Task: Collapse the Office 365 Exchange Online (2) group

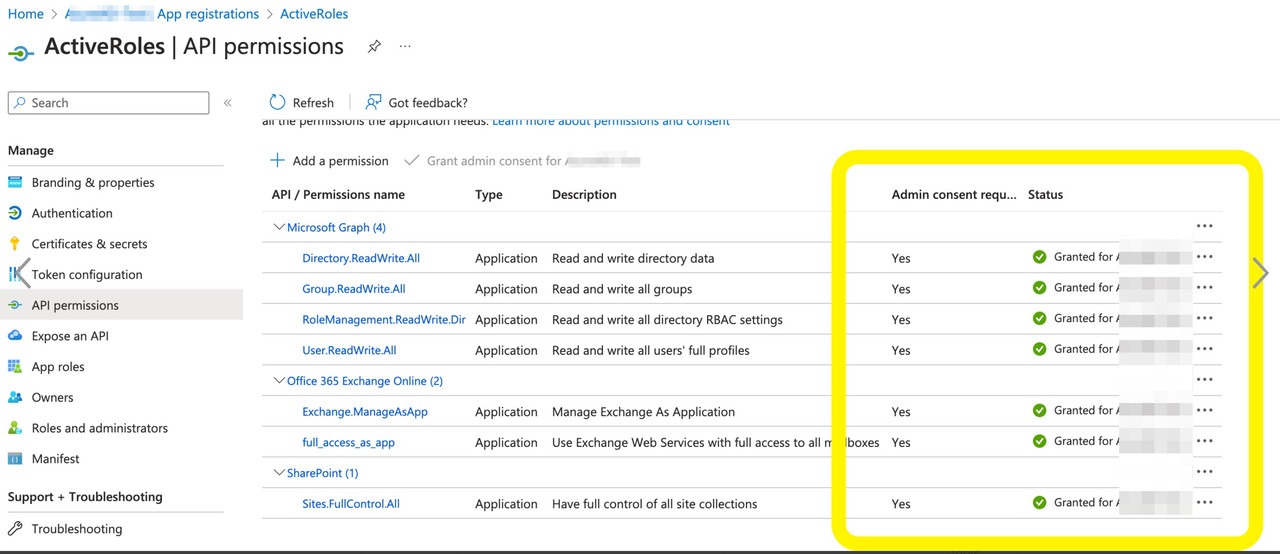Action: pos(279,381)
